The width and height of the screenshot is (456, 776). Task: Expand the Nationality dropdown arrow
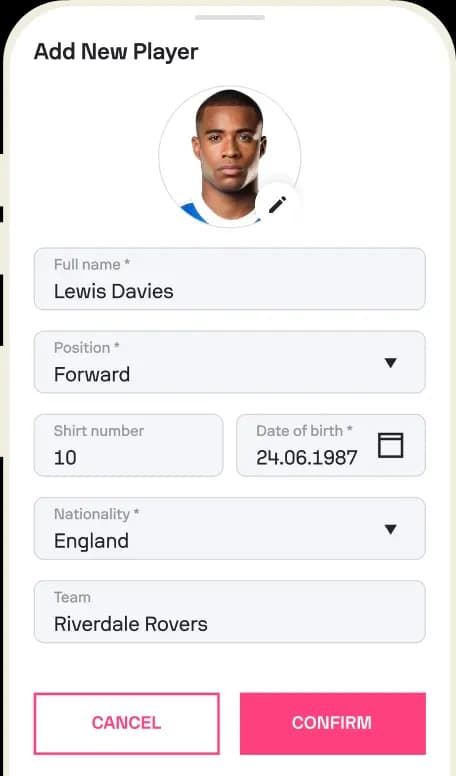point(391,529)
